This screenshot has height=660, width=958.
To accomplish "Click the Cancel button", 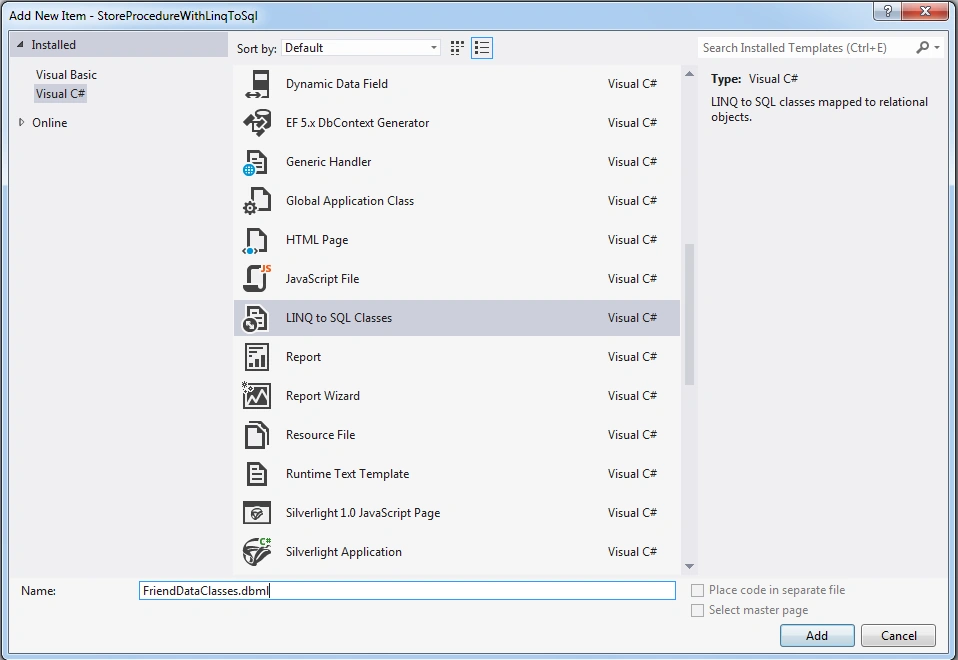I will (898, 636).
